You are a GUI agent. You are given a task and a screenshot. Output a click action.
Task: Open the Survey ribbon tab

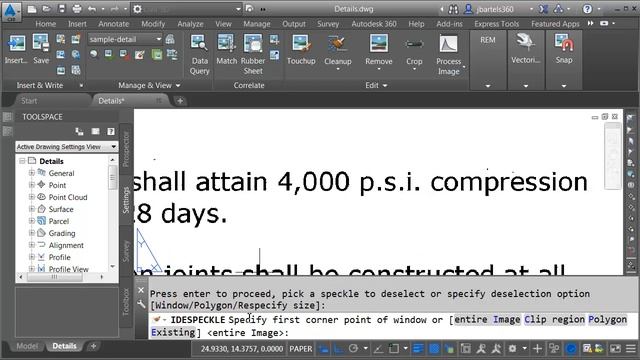pos(328,24)
